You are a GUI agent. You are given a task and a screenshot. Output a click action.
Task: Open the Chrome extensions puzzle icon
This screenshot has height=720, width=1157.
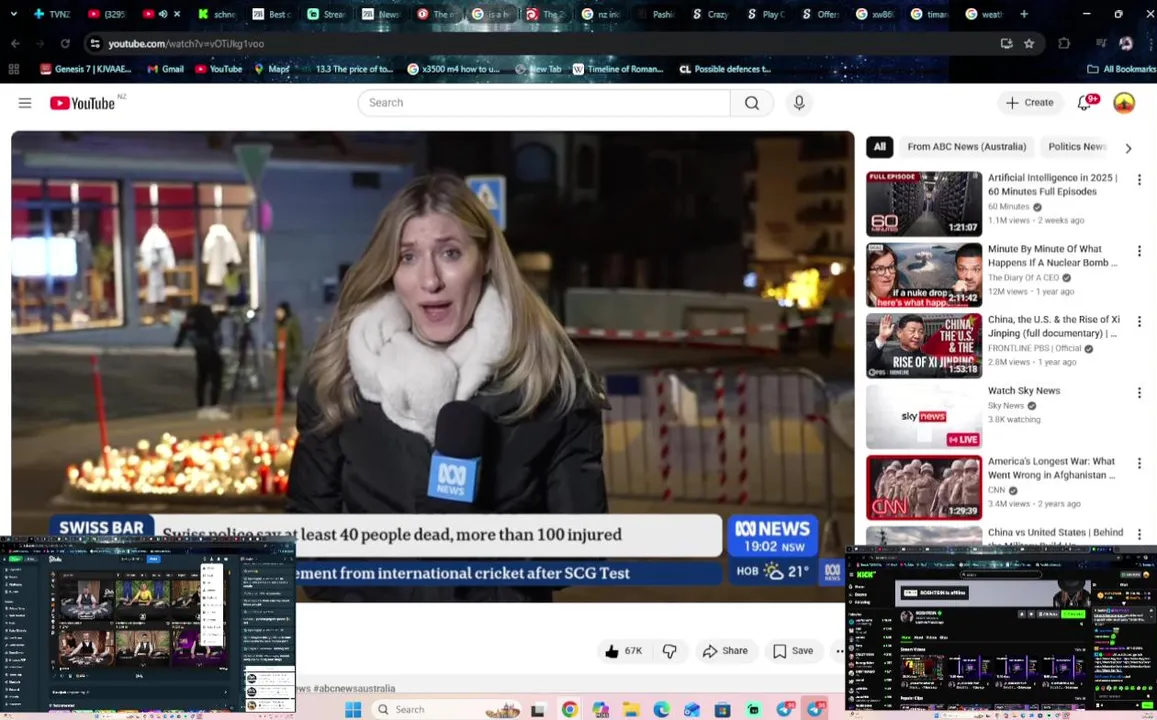(1064, 44)
